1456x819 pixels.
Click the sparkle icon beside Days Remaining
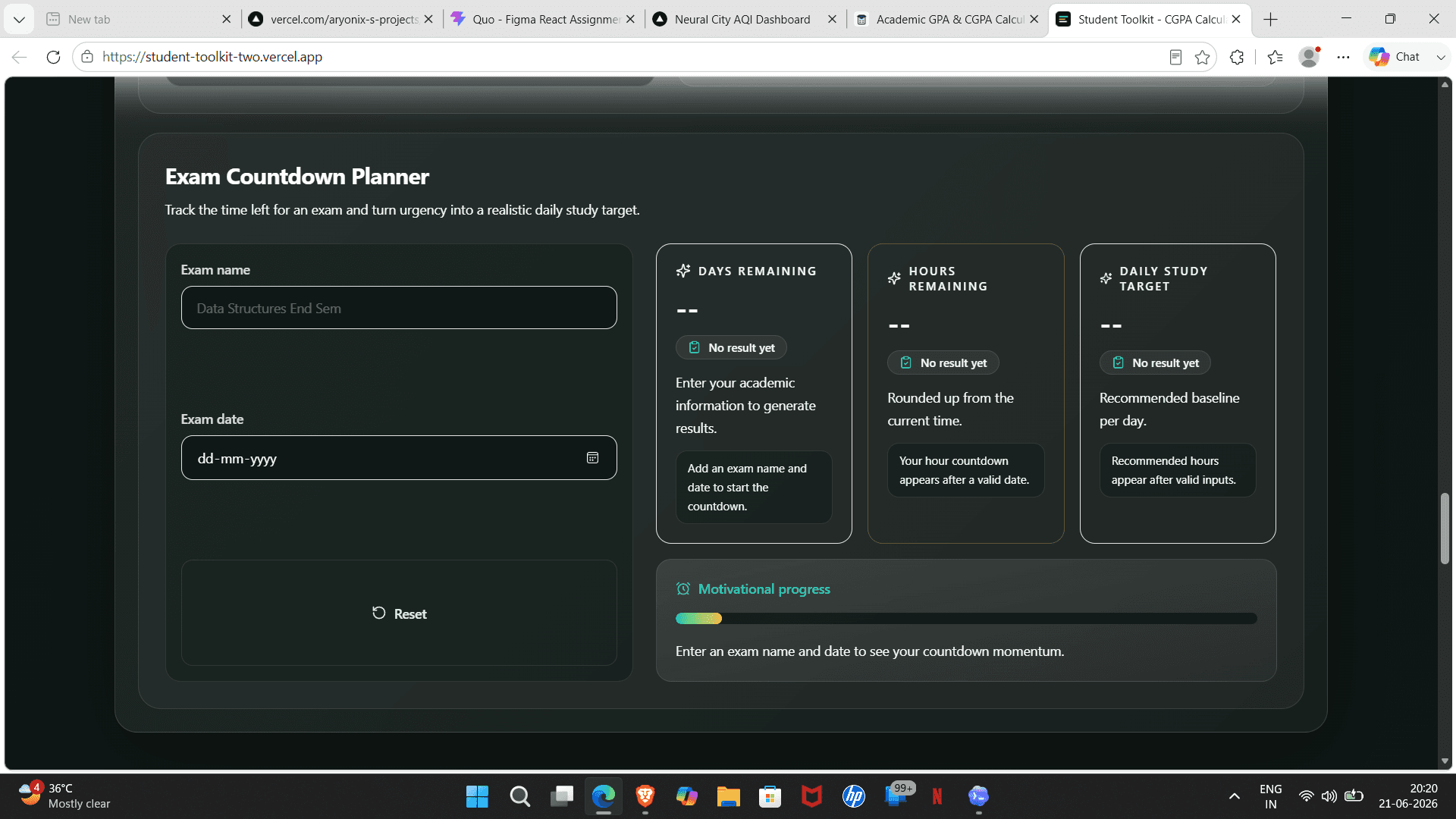(683, 271)
